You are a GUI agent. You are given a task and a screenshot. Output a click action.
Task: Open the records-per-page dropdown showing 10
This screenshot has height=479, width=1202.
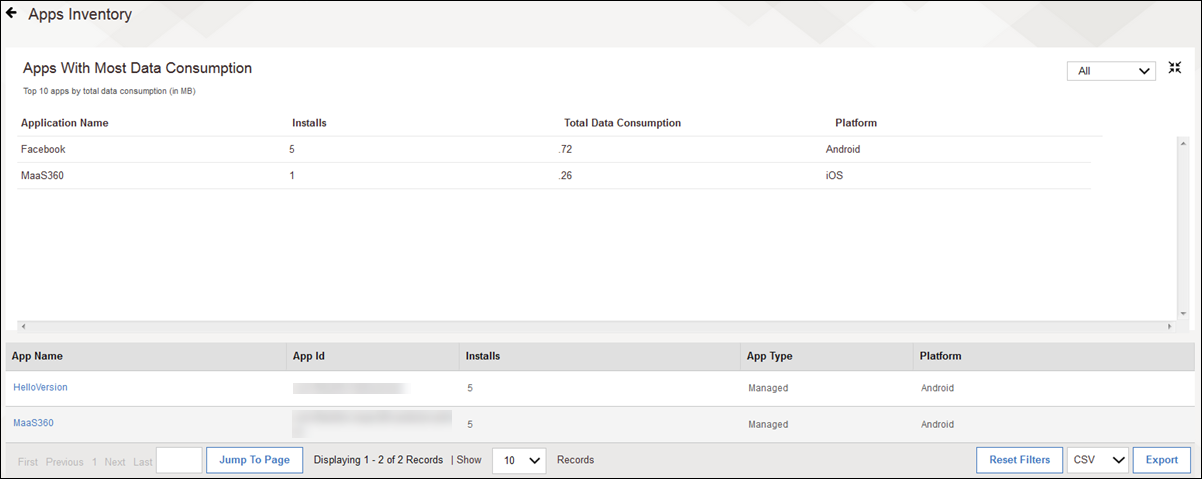pos(519,460)
